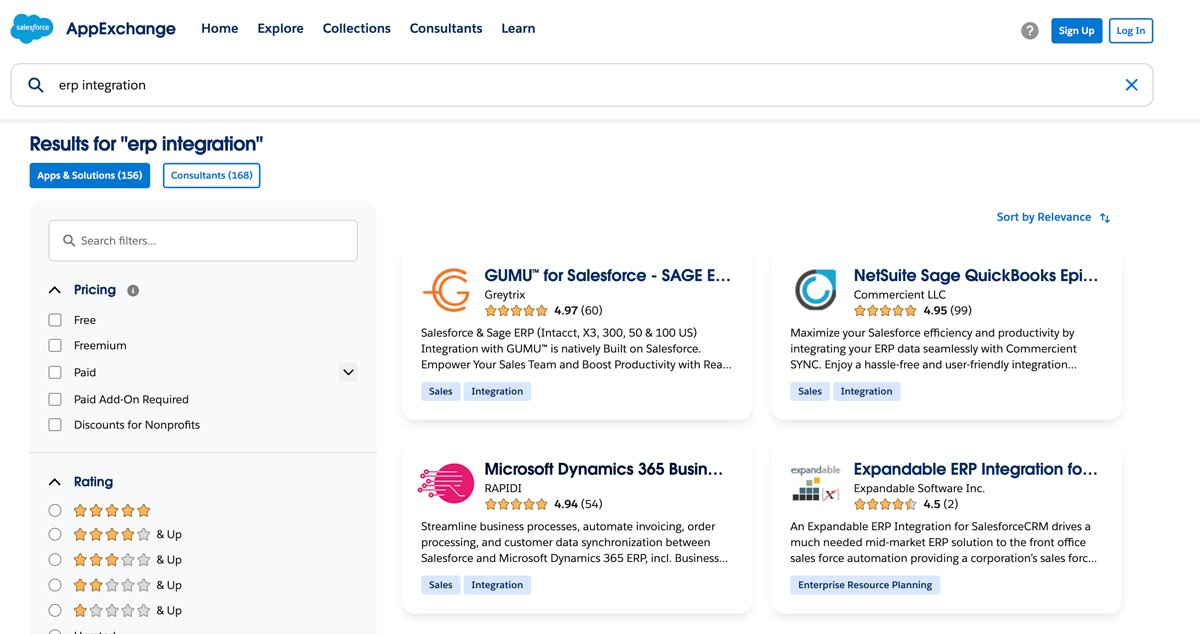
Task: Open the RAPIDI app logo
Action: pos(445,484)
